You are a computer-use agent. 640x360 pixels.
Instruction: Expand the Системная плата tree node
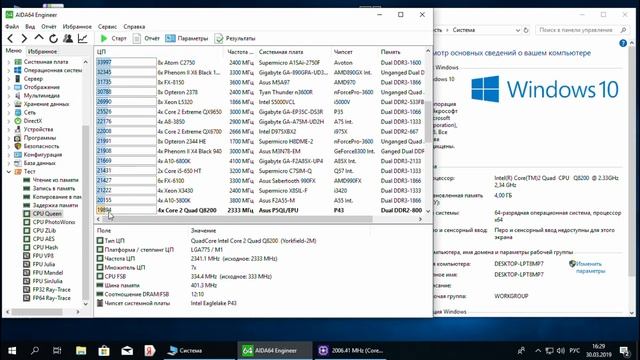[x=9, y=62]
